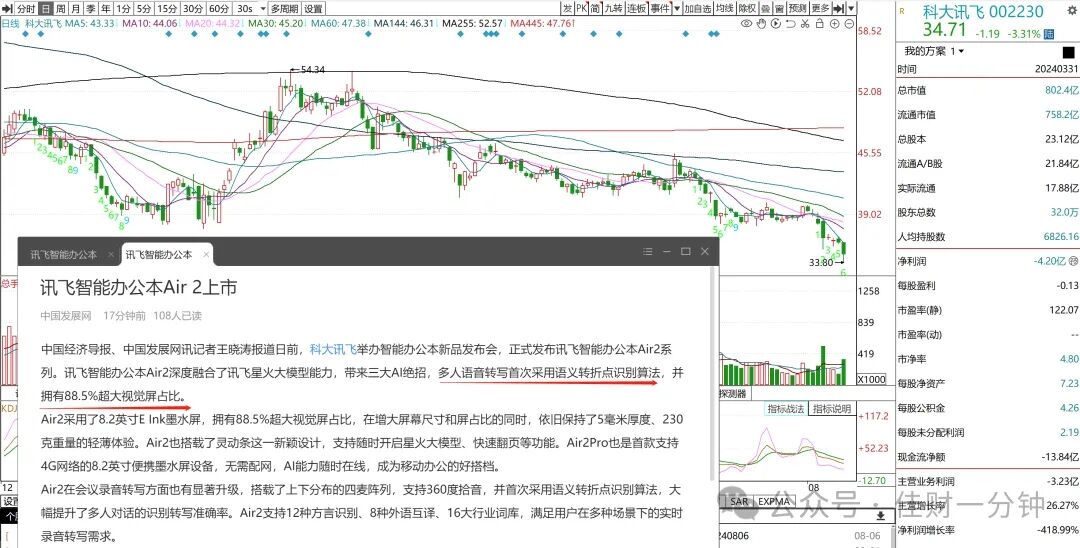
Task: Open the 科大讯飞 link in article
Action: (x=333, y=349)
